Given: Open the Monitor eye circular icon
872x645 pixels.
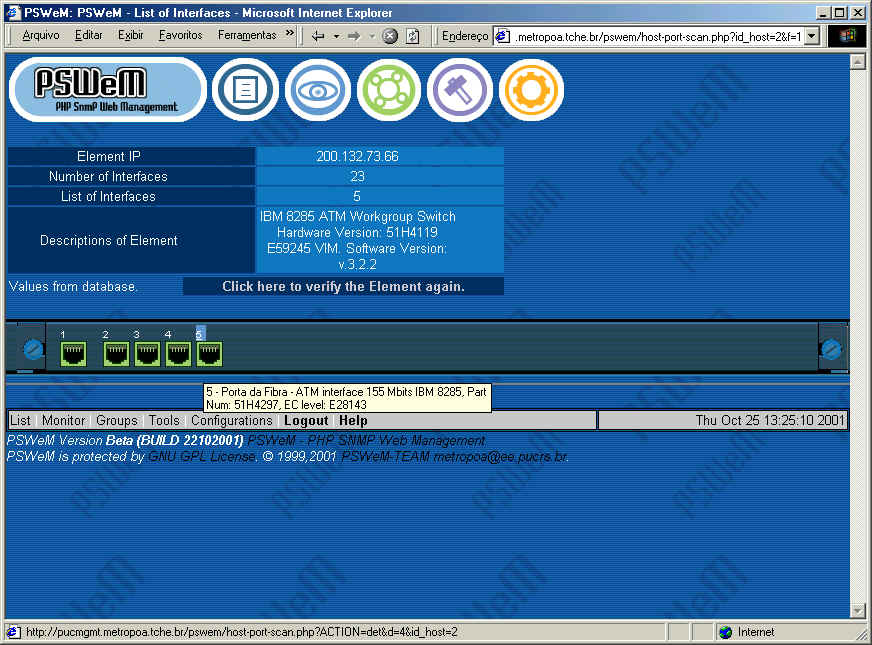Looking at the screenshot, I should point(317,90).
